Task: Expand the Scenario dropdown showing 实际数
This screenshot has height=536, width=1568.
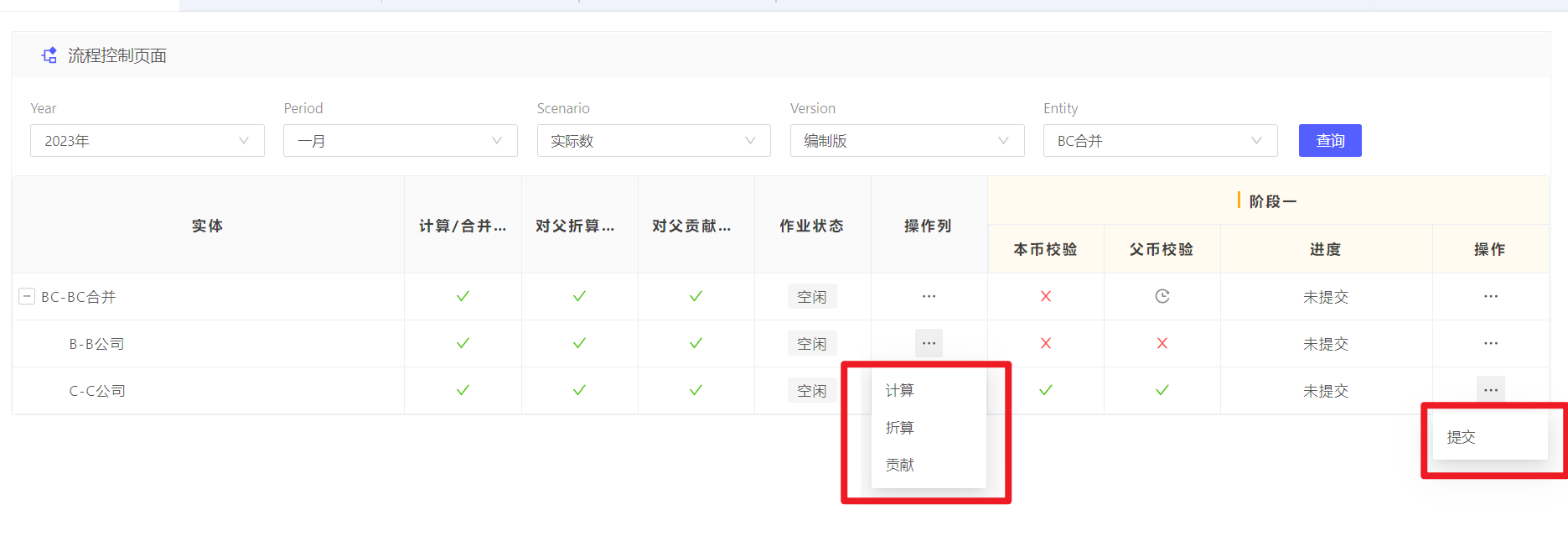Action: [x=653, y=141]
